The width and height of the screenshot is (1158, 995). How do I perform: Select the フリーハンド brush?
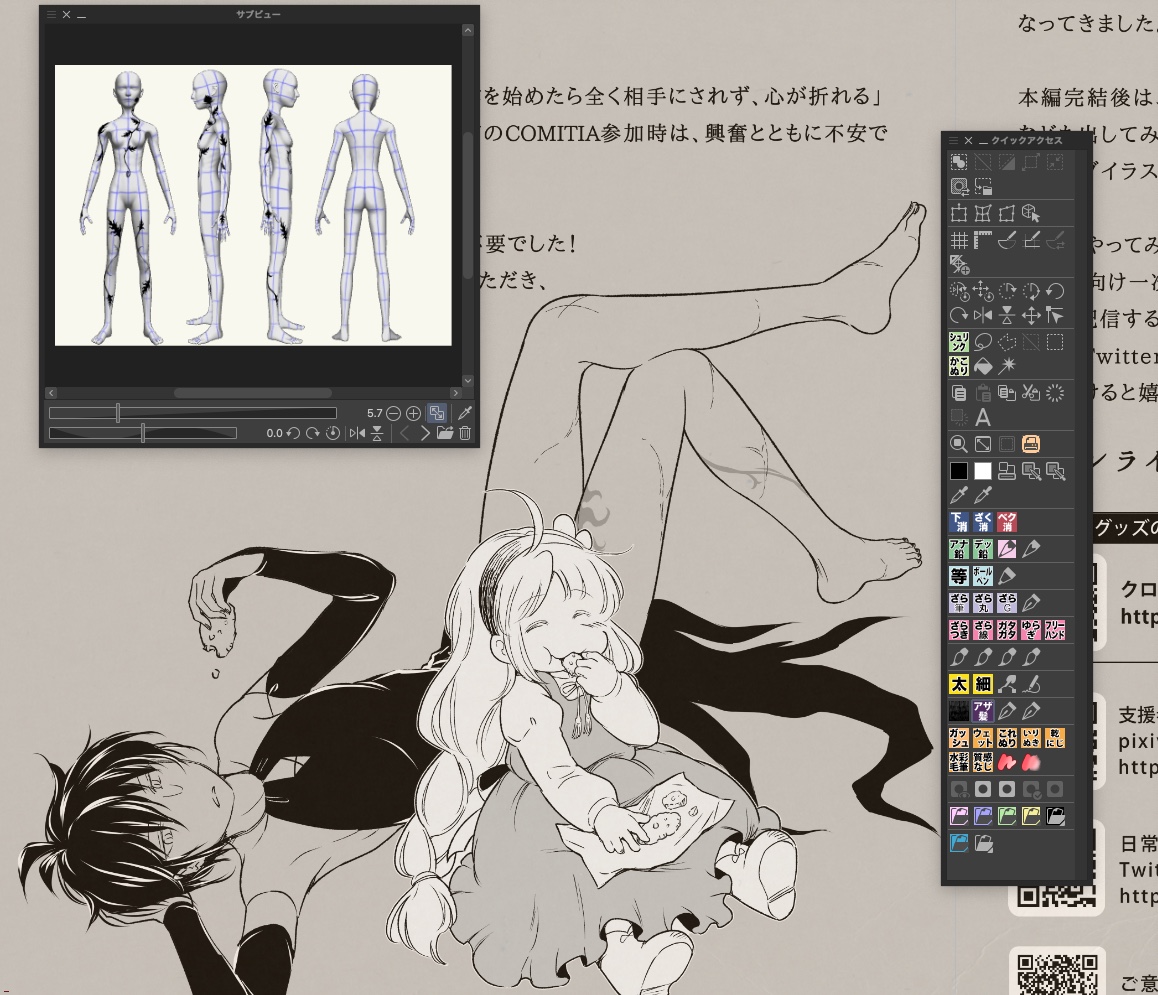tap(1055, 629)
